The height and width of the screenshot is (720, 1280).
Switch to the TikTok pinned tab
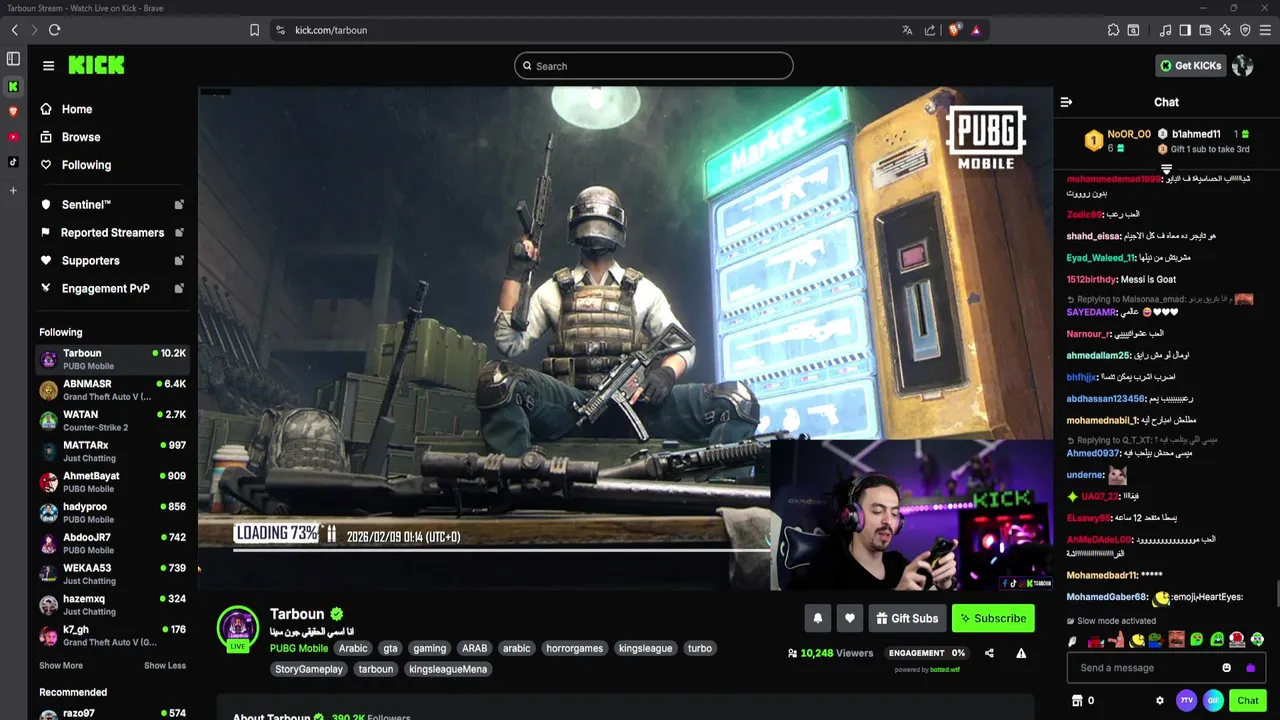click(13, 162)
